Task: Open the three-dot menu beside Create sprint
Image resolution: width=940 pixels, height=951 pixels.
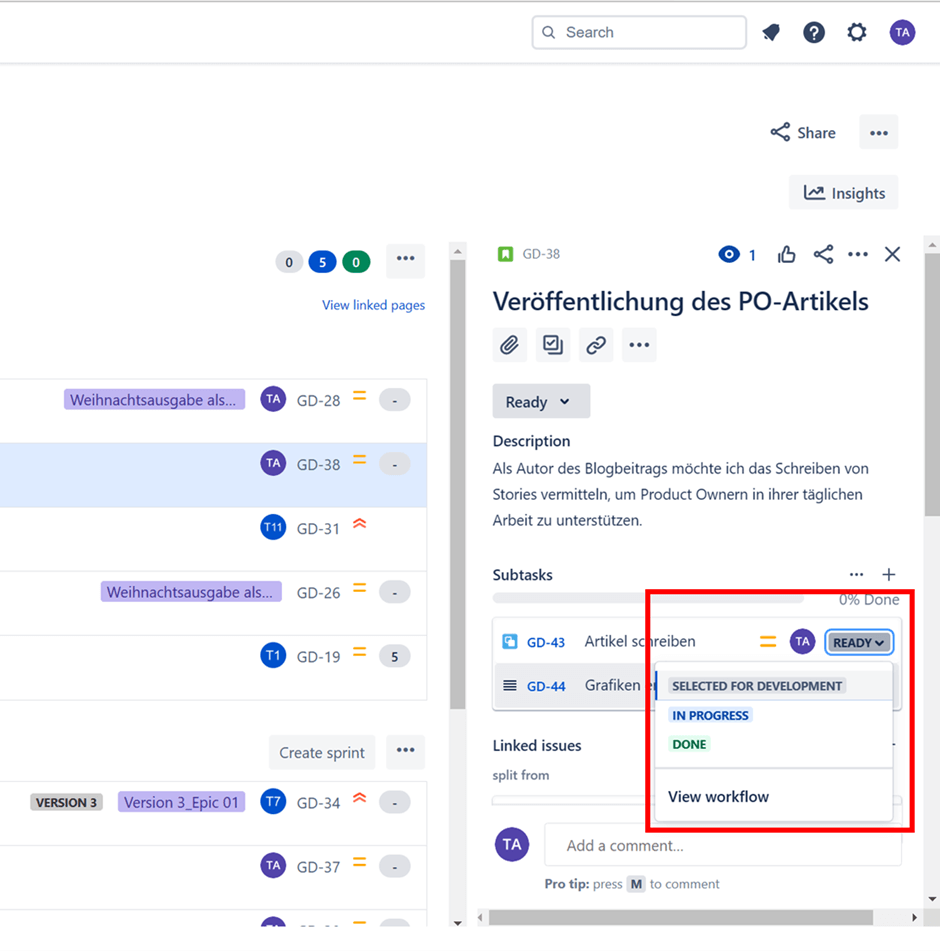Action: [405, 752]
